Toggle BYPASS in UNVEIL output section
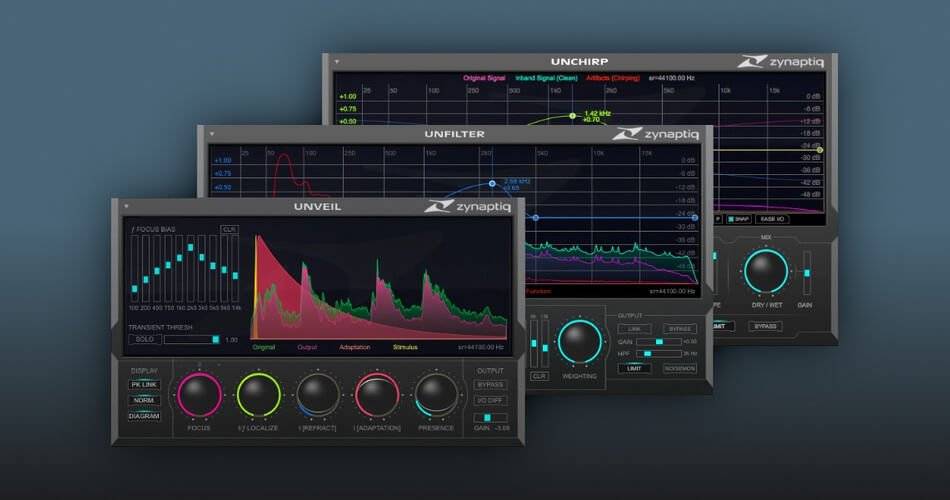 490,385
